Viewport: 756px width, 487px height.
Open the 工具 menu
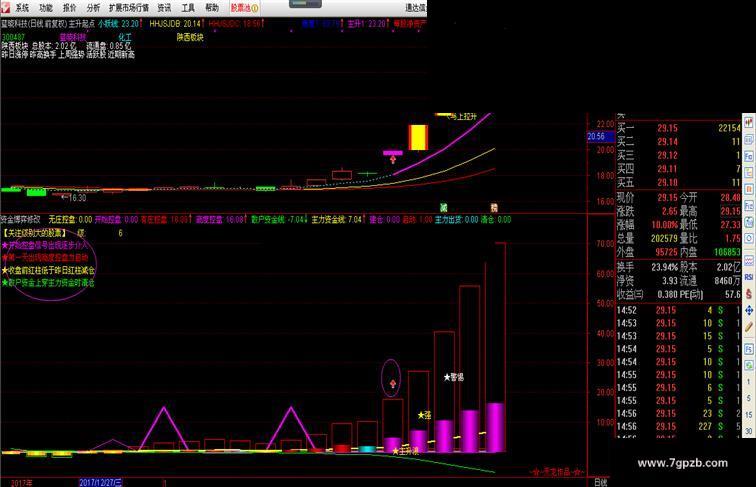tap(188, 8)
